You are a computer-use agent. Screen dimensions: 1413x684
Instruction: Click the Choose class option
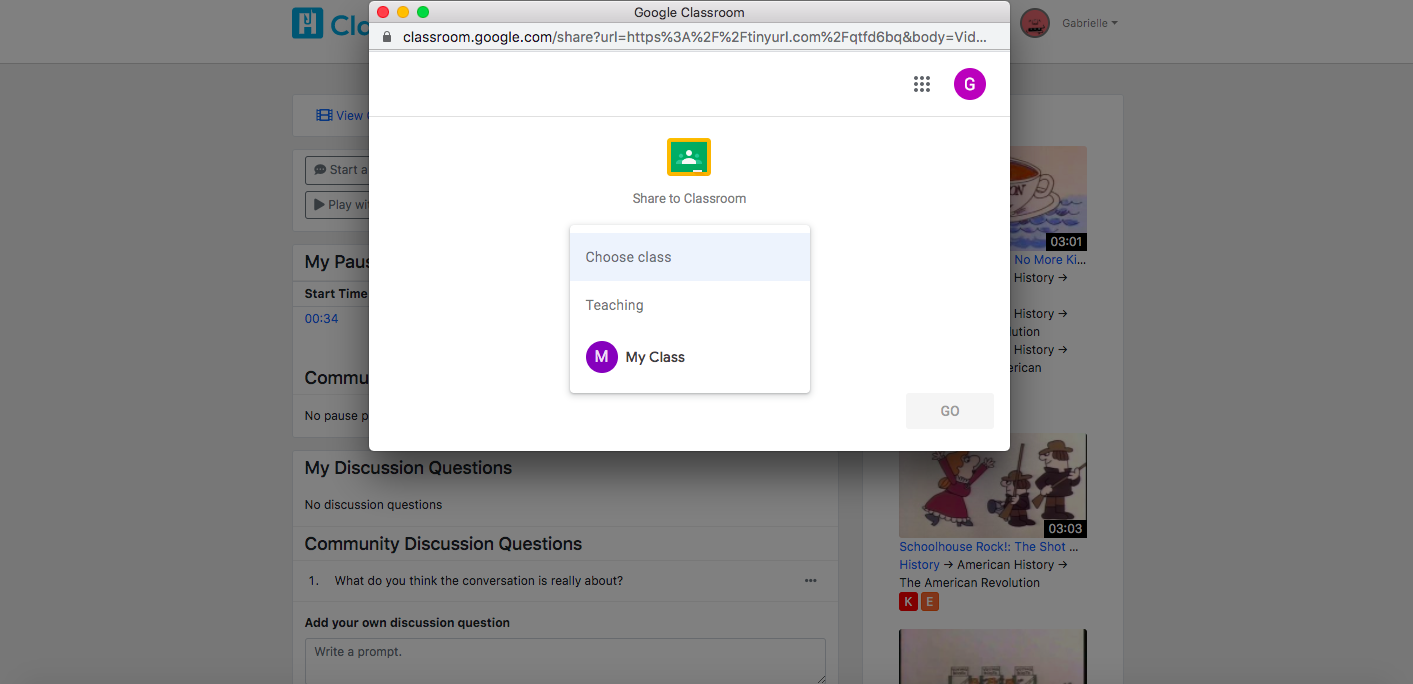tap(689, 257)
